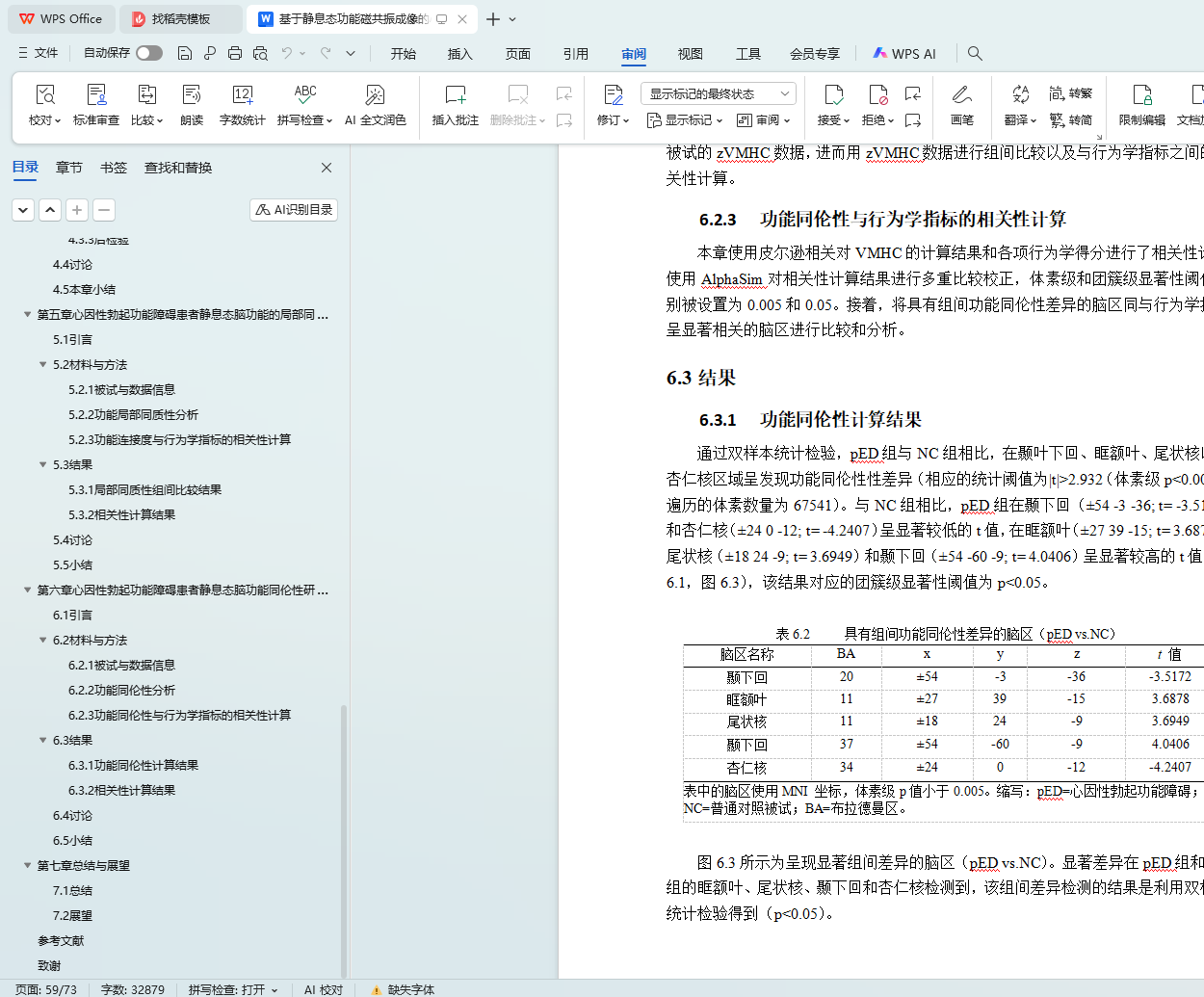
Task: Open the 翻译 translate tool
Action: [x=1020, y=105]
